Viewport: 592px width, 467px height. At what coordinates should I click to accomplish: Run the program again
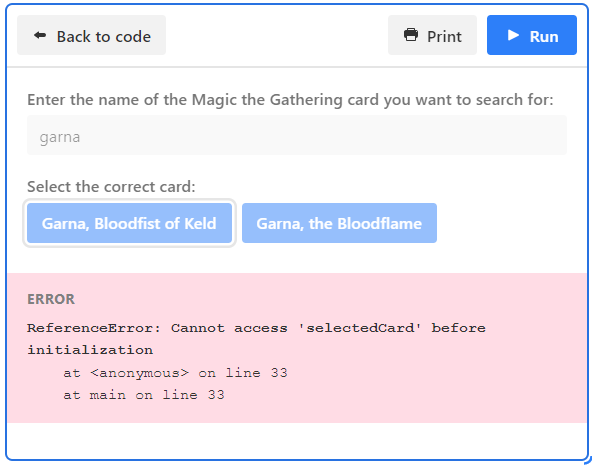(x=532, y=35)
